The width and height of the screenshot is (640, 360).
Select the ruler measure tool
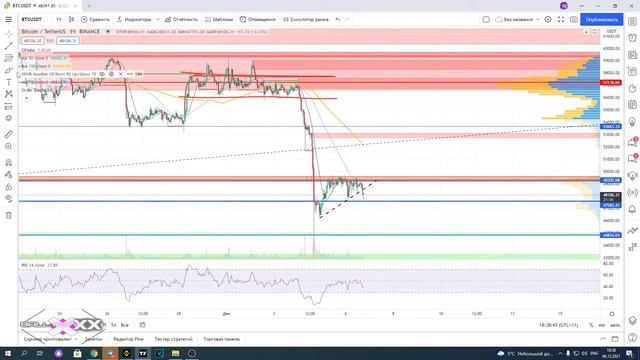9,134
